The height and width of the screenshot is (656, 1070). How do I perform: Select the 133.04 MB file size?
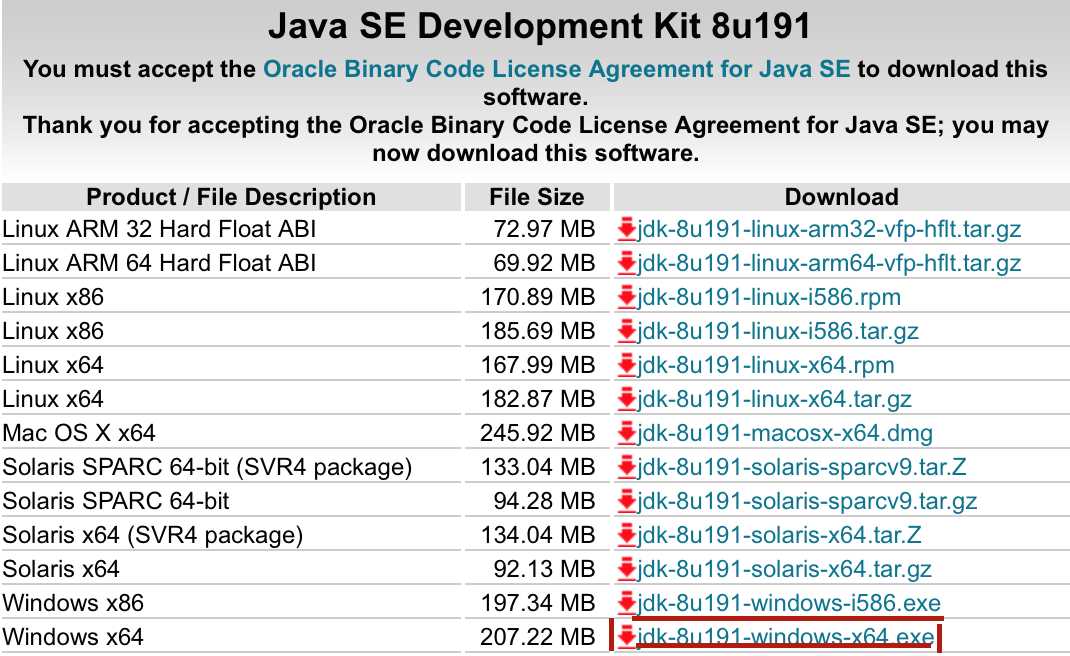[538, 467]
